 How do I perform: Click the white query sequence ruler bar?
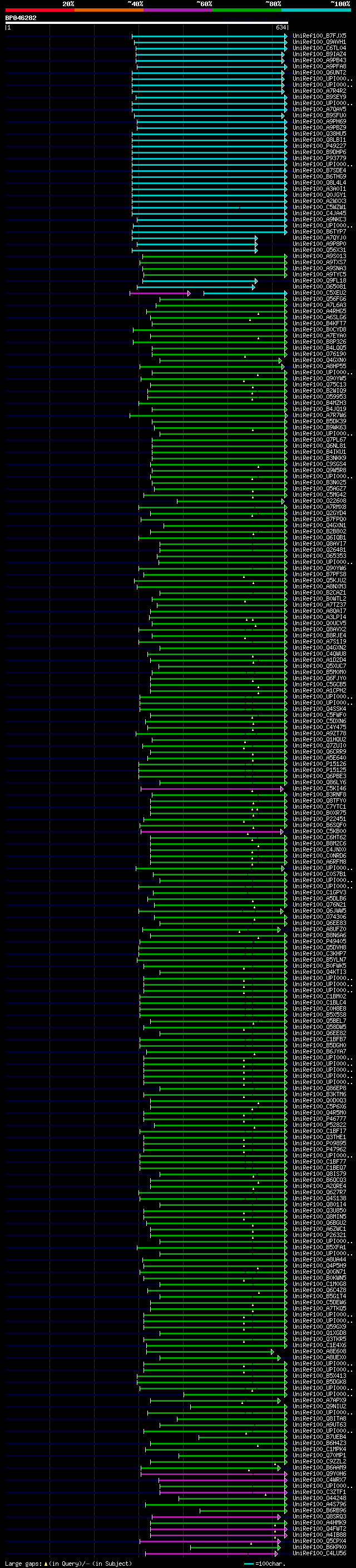pos(147,23)
